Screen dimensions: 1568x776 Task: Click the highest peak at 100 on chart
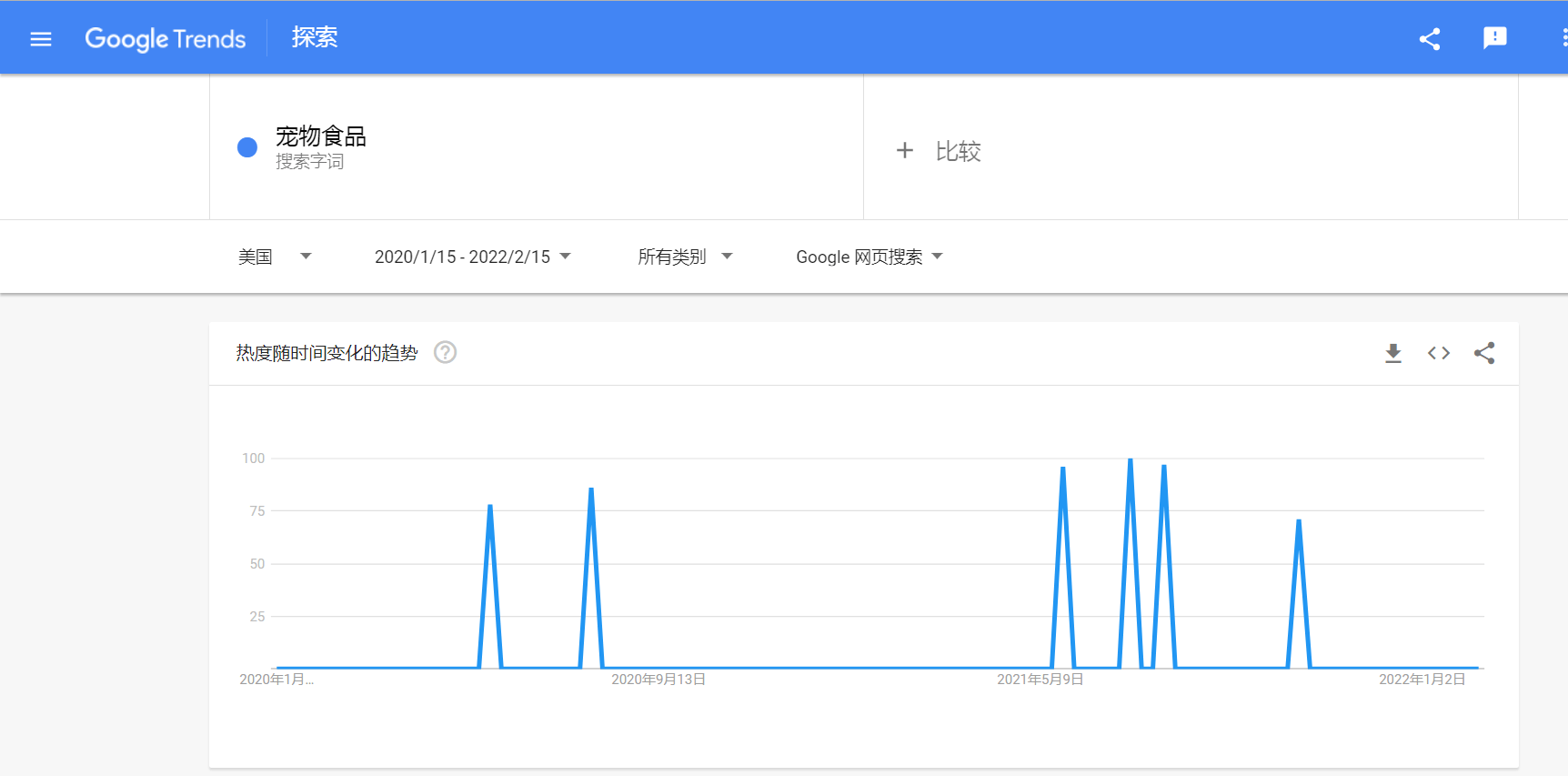(x=1130, y=460)
